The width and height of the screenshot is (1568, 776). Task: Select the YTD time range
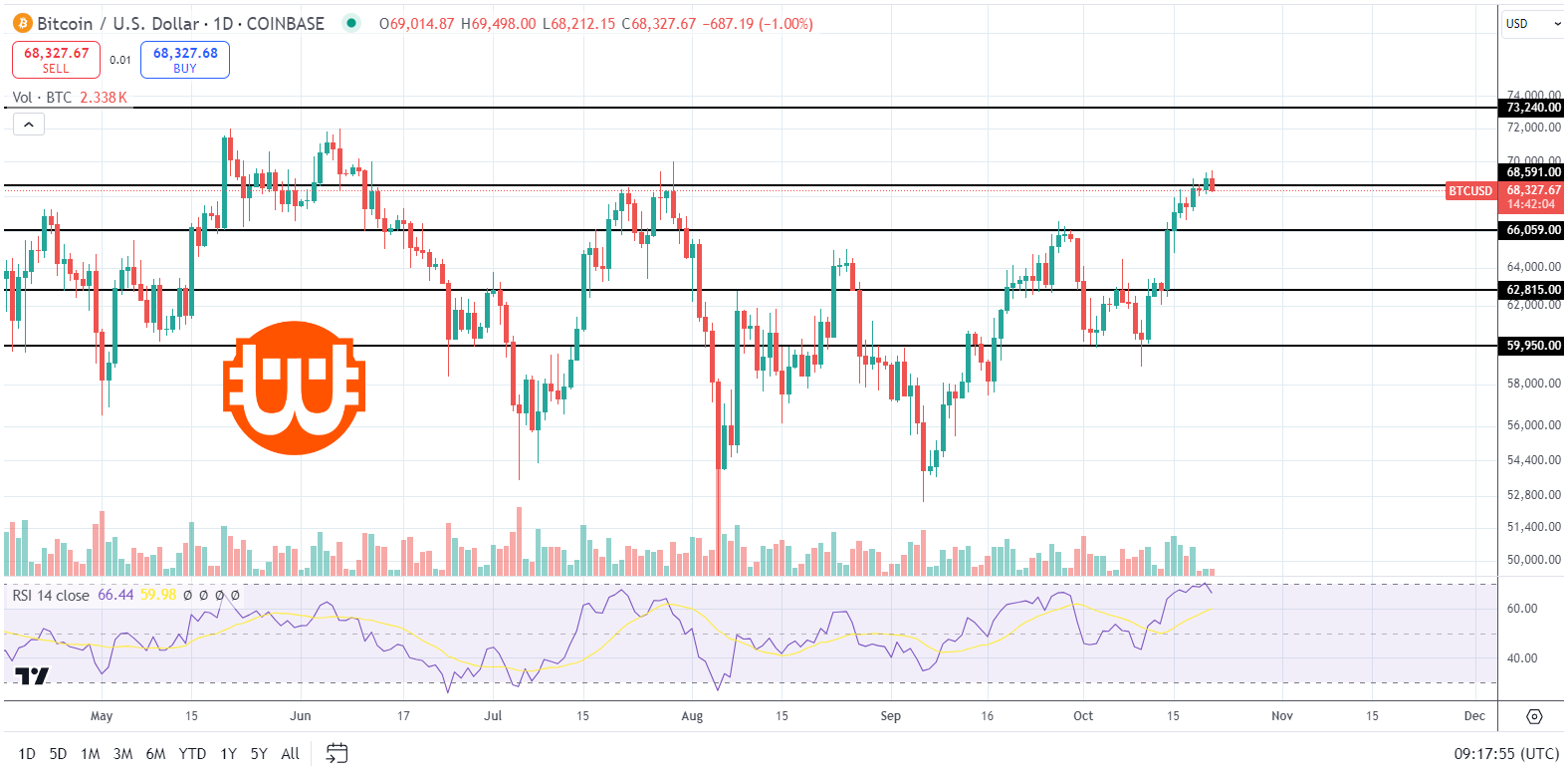tap(192, 754)
